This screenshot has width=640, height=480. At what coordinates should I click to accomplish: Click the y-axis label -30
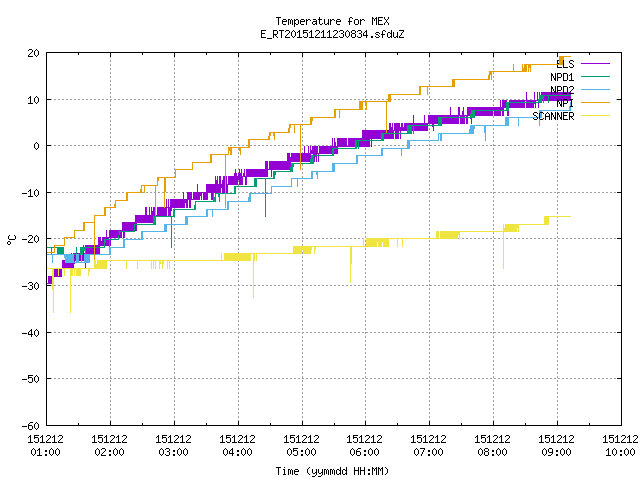(31, 286)
